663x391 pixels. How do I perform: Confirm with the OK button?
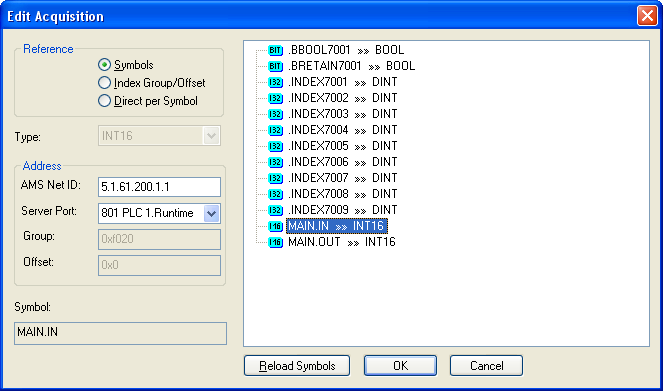(x=400, y=366)
